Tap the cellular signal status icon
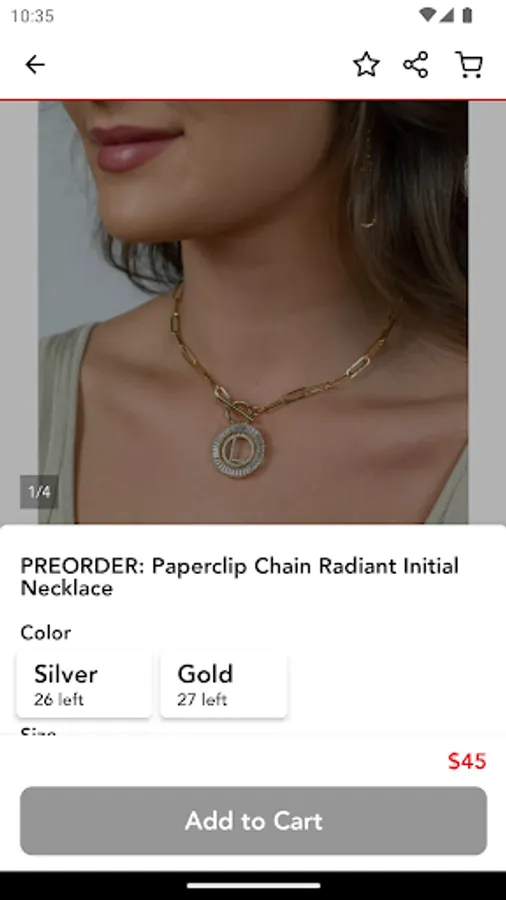Image resolution: width=506 pixels, height=900 pixels. pyautogui.click(x=446, y=15)
